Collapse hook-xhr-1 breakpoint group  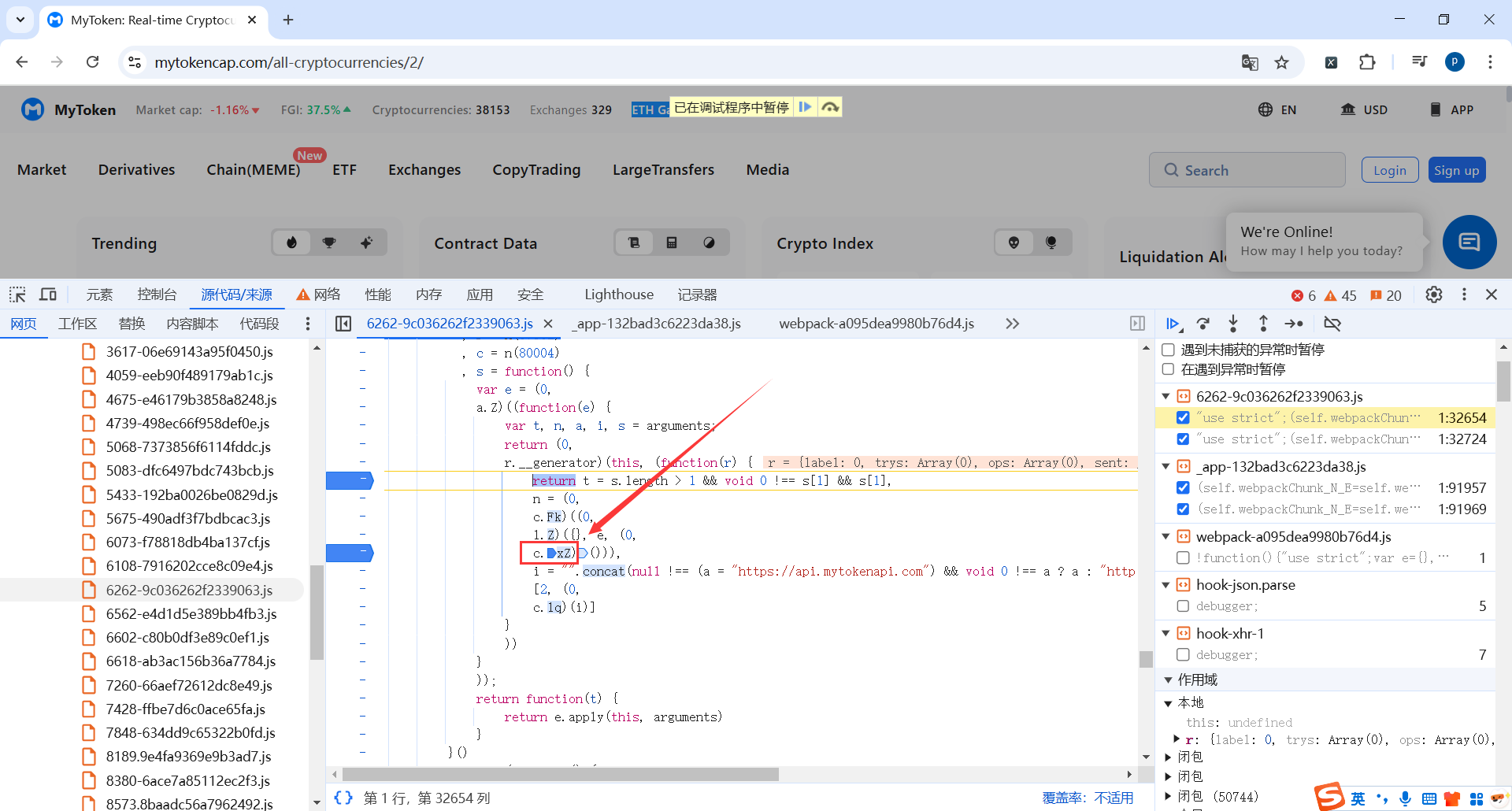click(x=1166, y=634)
